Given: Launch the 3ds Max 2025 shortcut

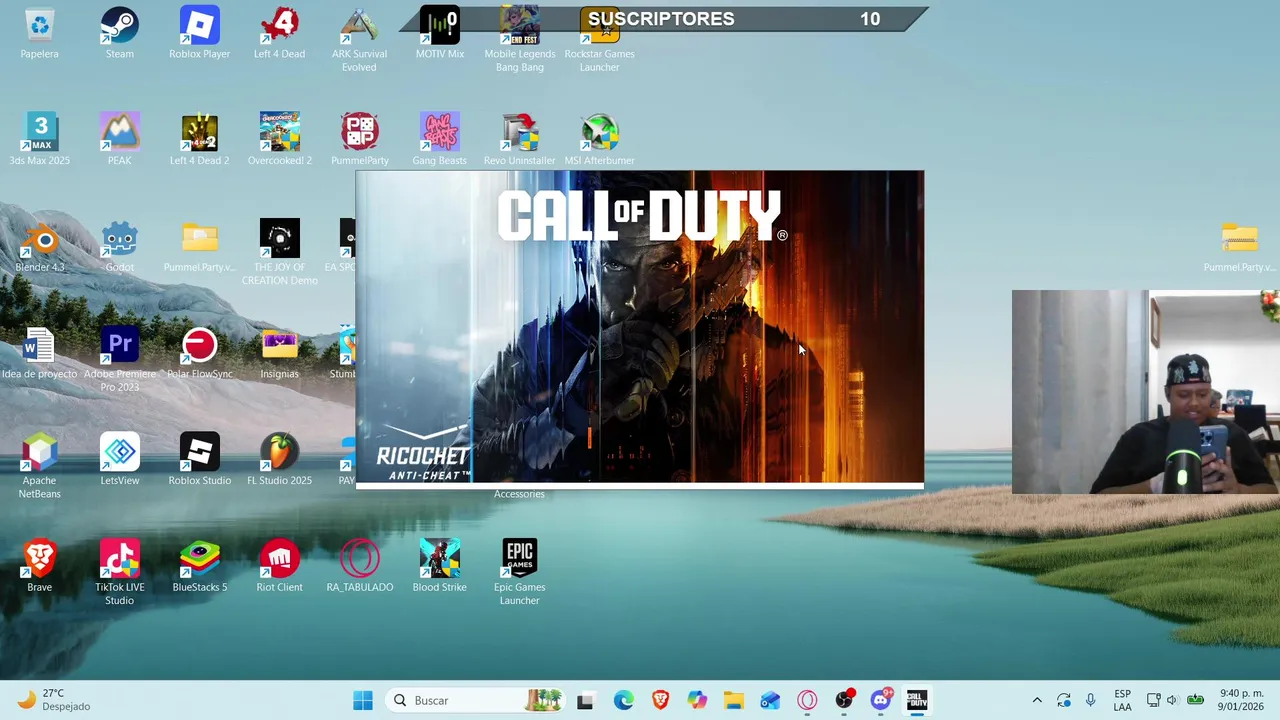Looking at the screenshot, I should (39, 140).
